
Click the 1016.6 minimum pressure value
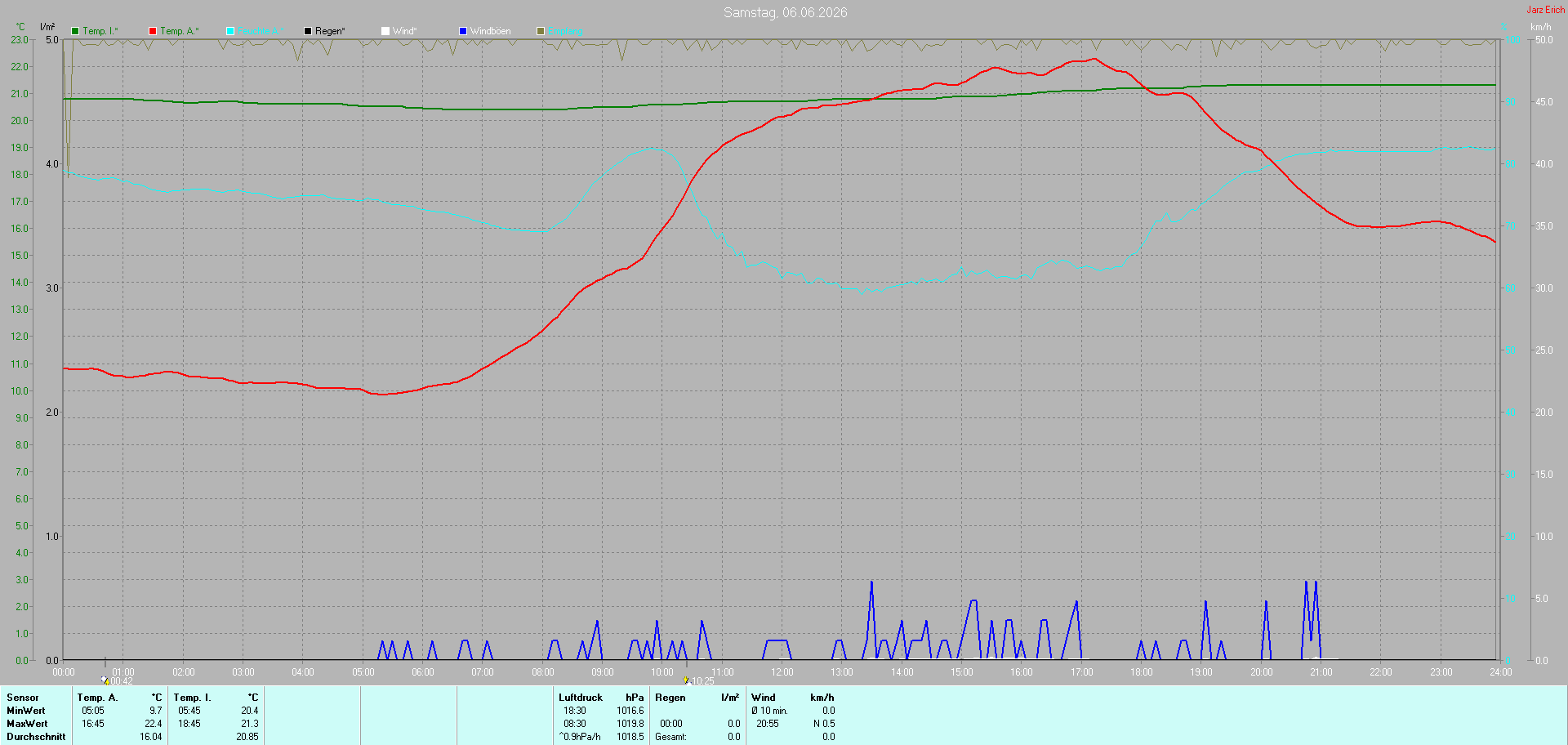[630, 711]
